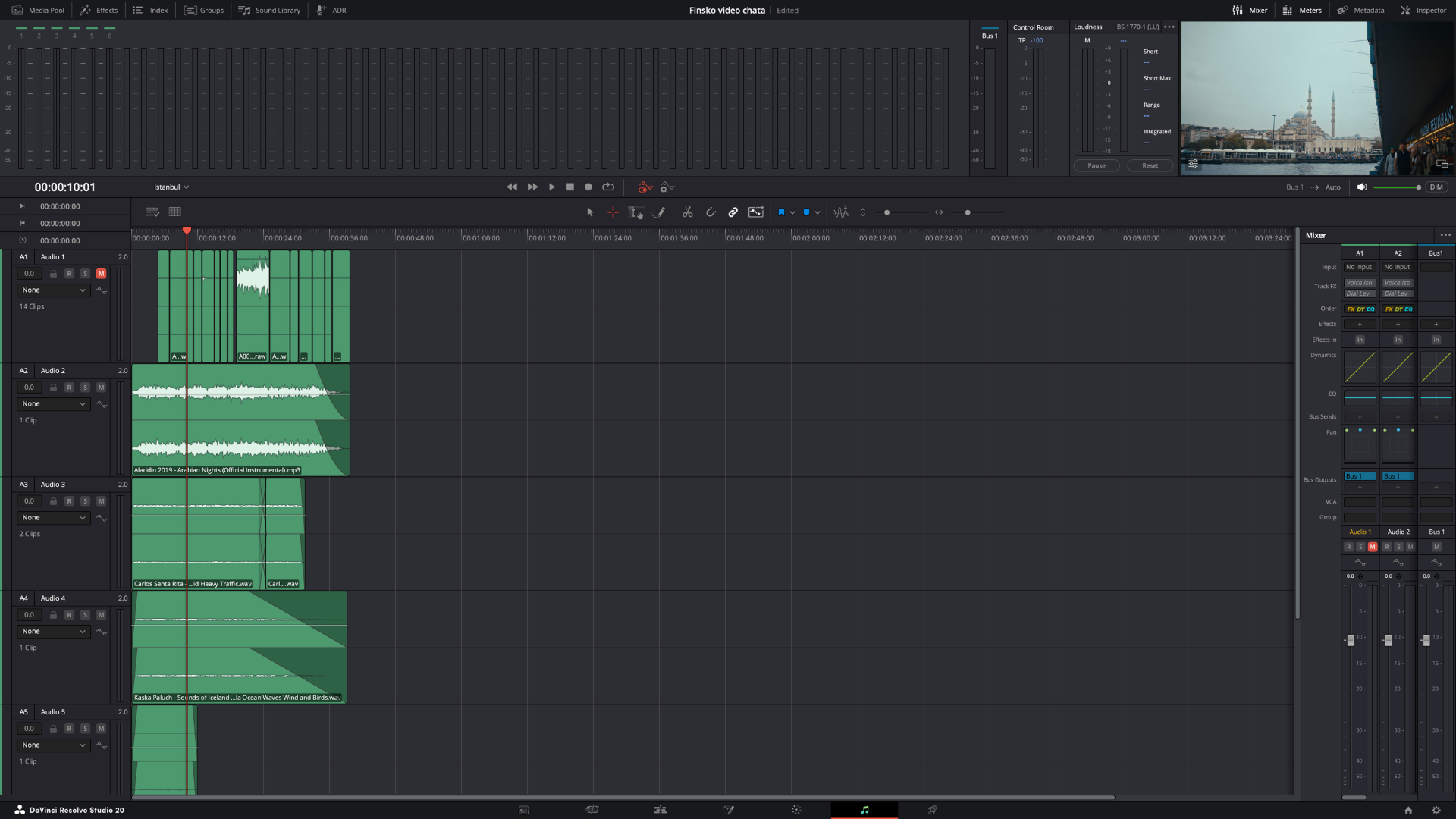The width and height of the screenshot is (1456, 819).
Task: Click the Record button in transport
Action: [588, 187]
